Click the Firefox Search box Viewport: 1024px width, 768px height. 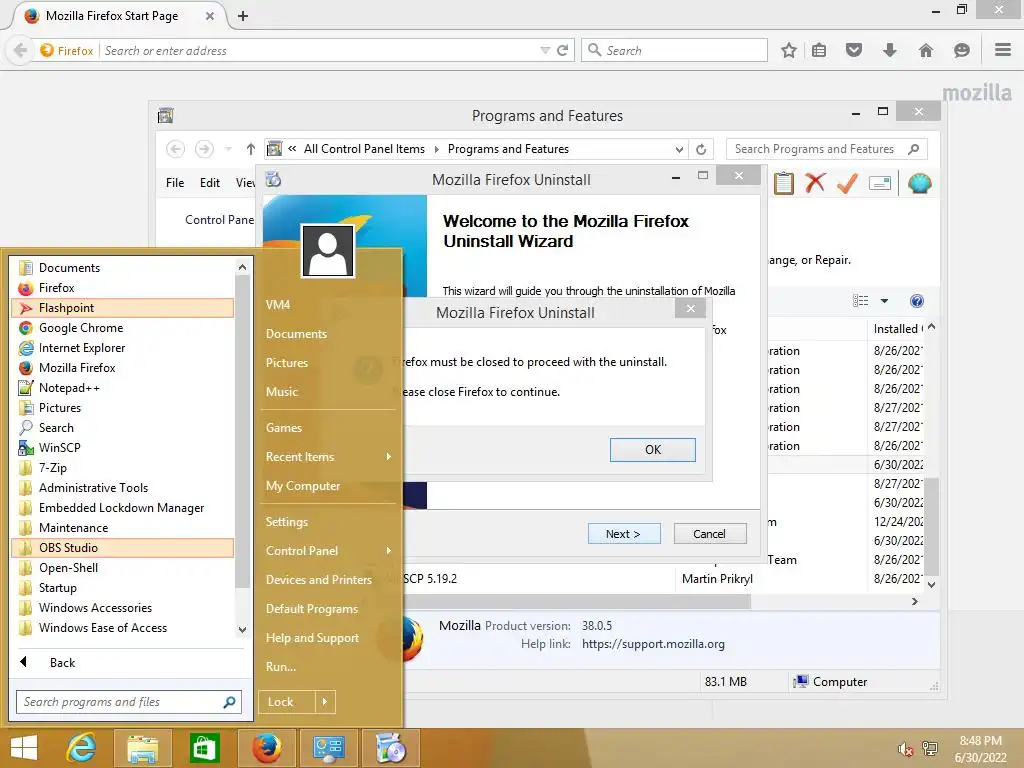click(x=675, y=50)
